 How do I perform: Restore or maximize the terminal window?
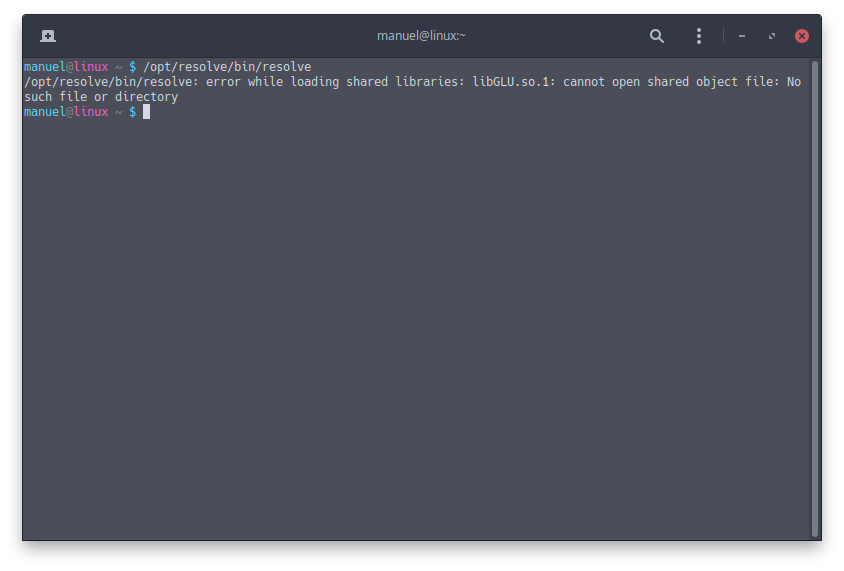click(772, 36)
